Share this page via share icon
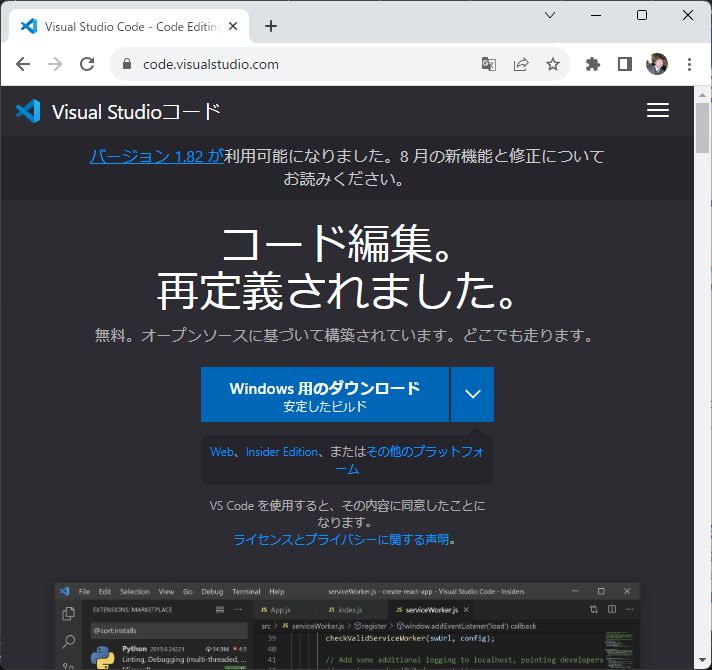This screenshot has width=712, height=670. pos(521,64)
